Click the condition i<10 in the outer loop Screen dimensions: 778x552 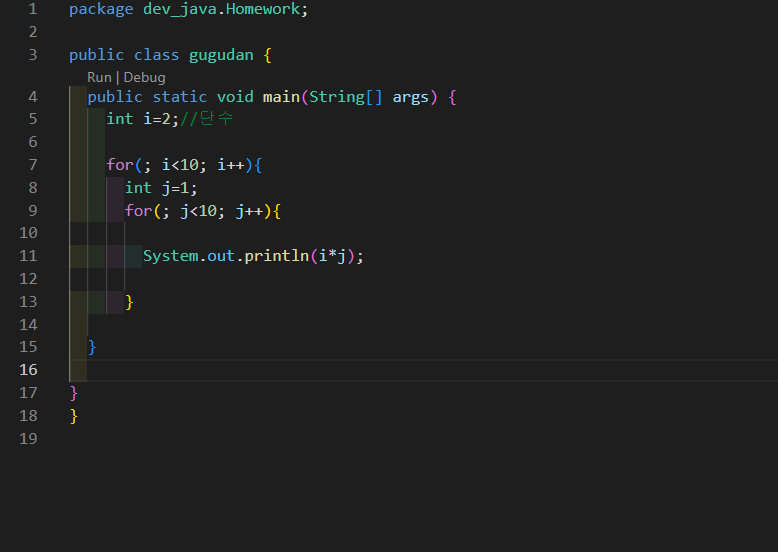181,165
